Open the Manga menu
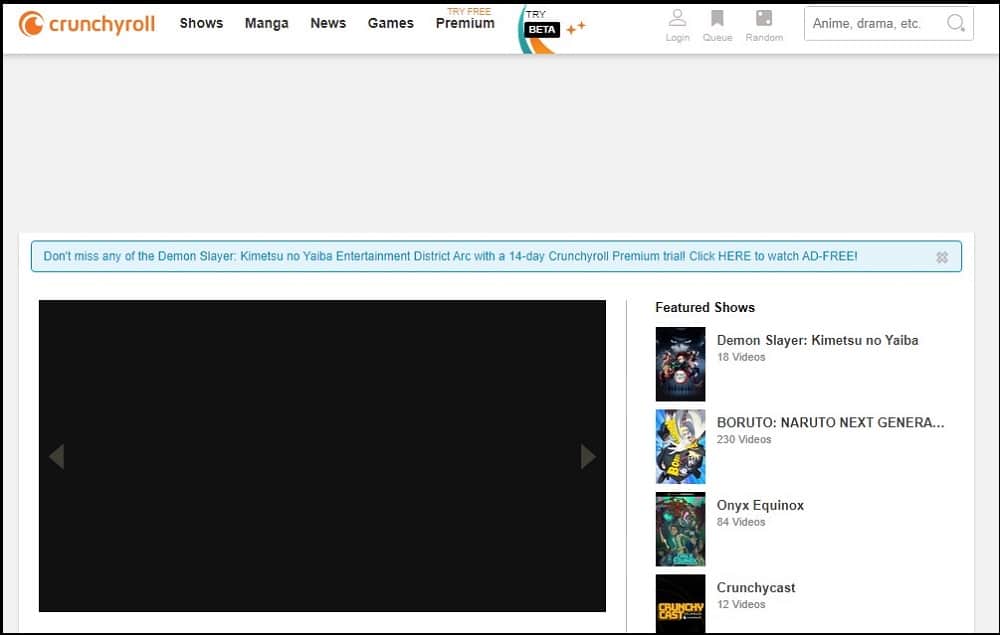Image resolution: width=1000 pixels, height=635 pixels. [x=267, y=23]
